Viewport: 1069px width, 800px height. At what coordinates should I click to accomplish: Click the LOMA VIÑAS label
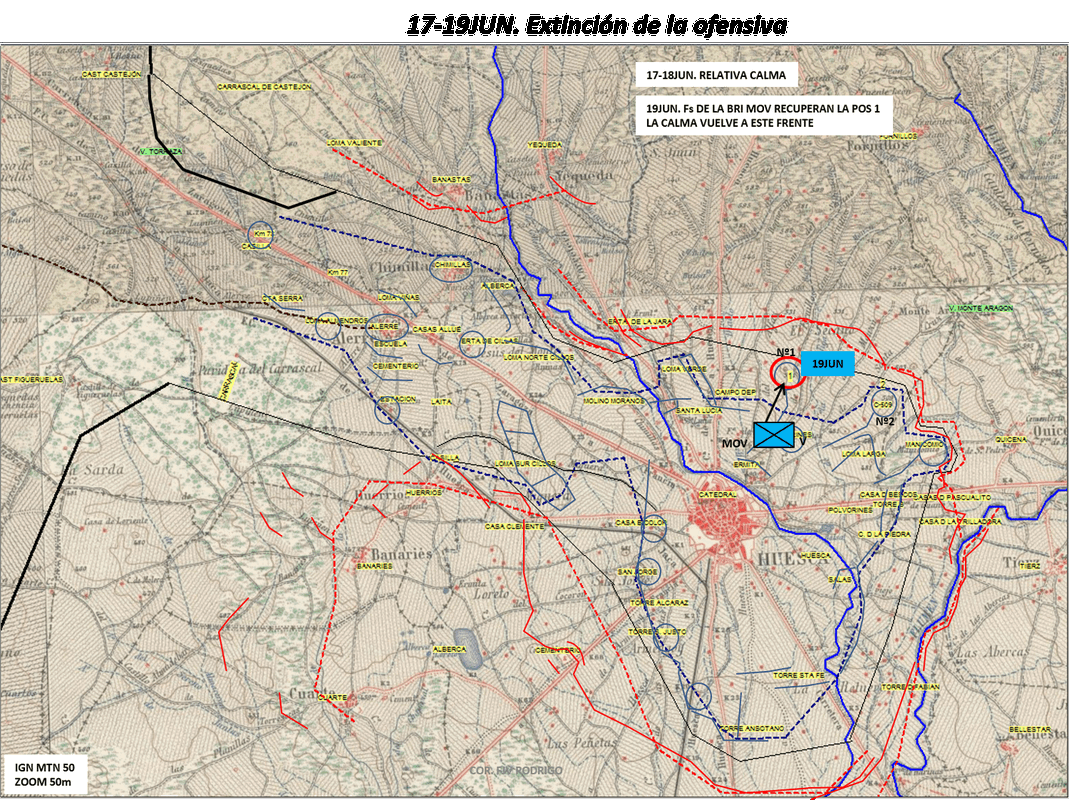[x=399, y=297]
